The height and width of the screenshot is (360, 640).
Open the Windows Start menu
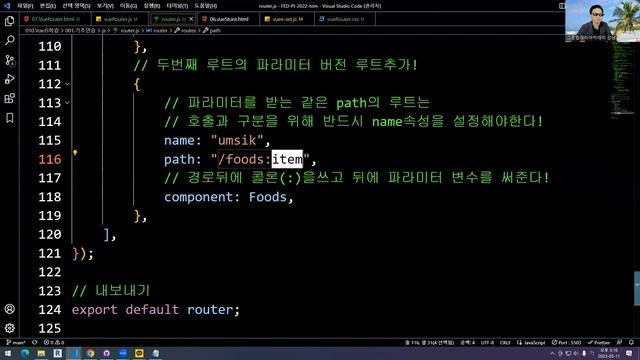click(x=8, y=353)
